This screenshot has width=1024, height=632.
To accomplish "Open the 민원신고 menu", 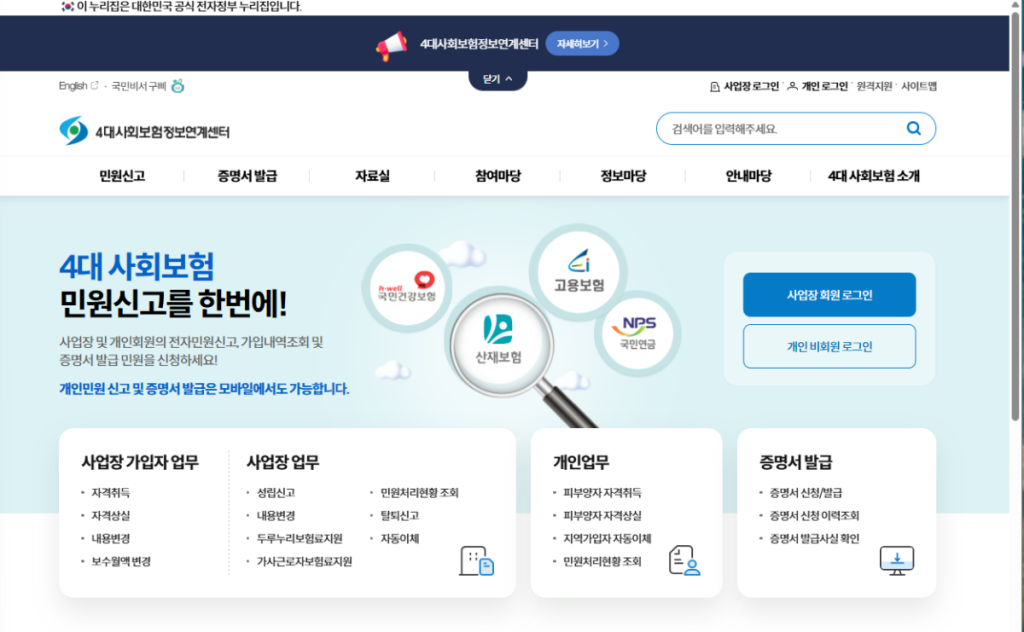I will click(x=122, y=176).
